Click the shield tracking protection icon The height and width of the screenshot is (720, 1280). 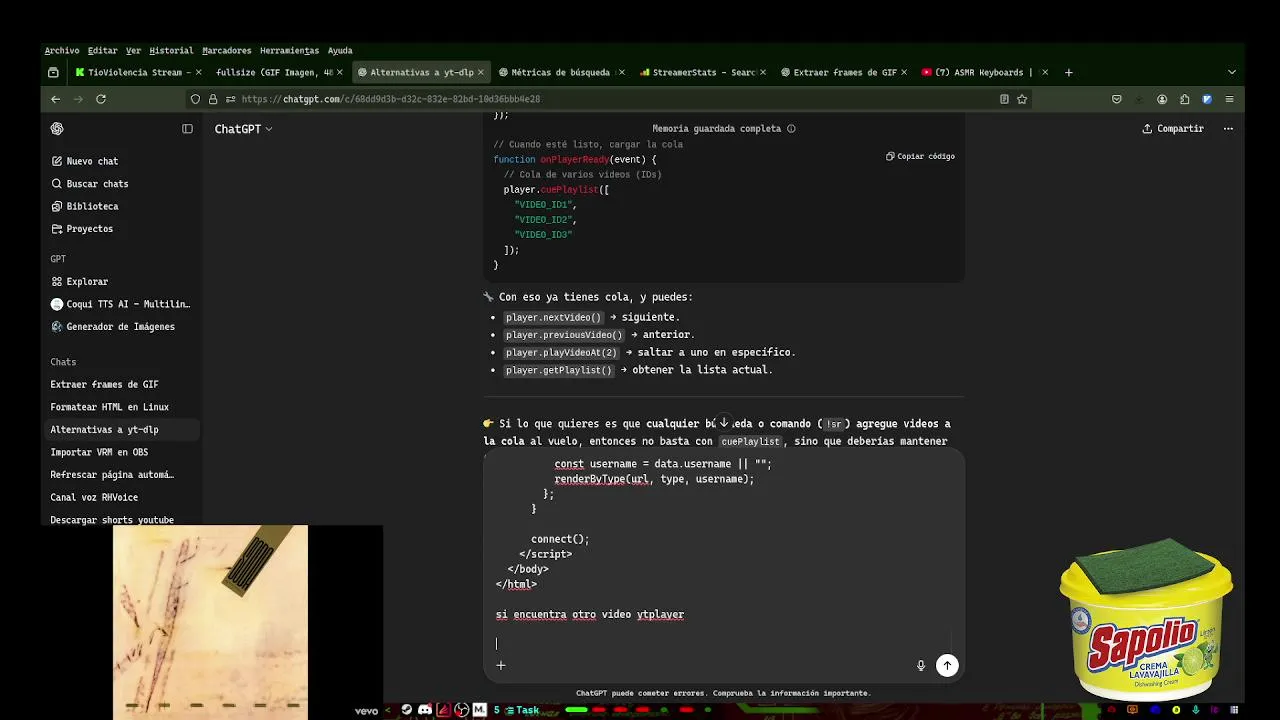[x=195, y=99]
